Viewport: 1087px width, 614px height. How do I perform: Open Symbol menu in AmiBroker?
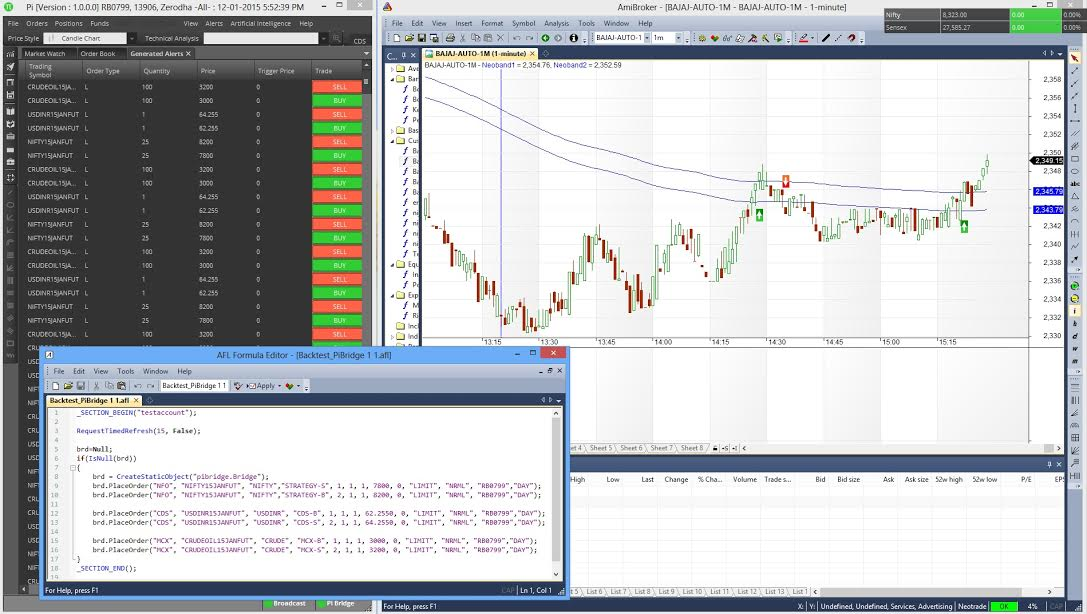523,24
